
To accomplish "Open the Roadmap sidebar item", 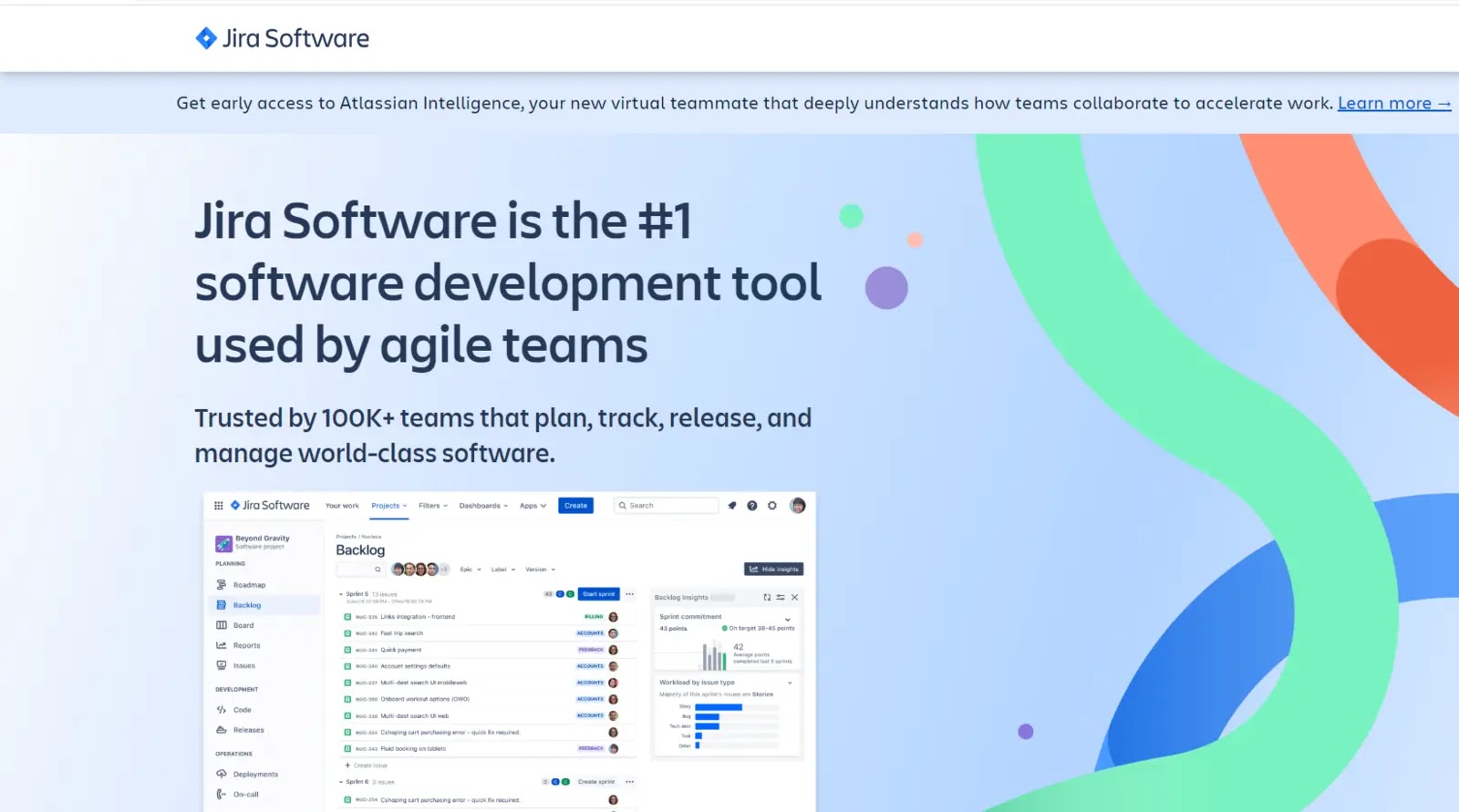I will (x=241, y=585).
